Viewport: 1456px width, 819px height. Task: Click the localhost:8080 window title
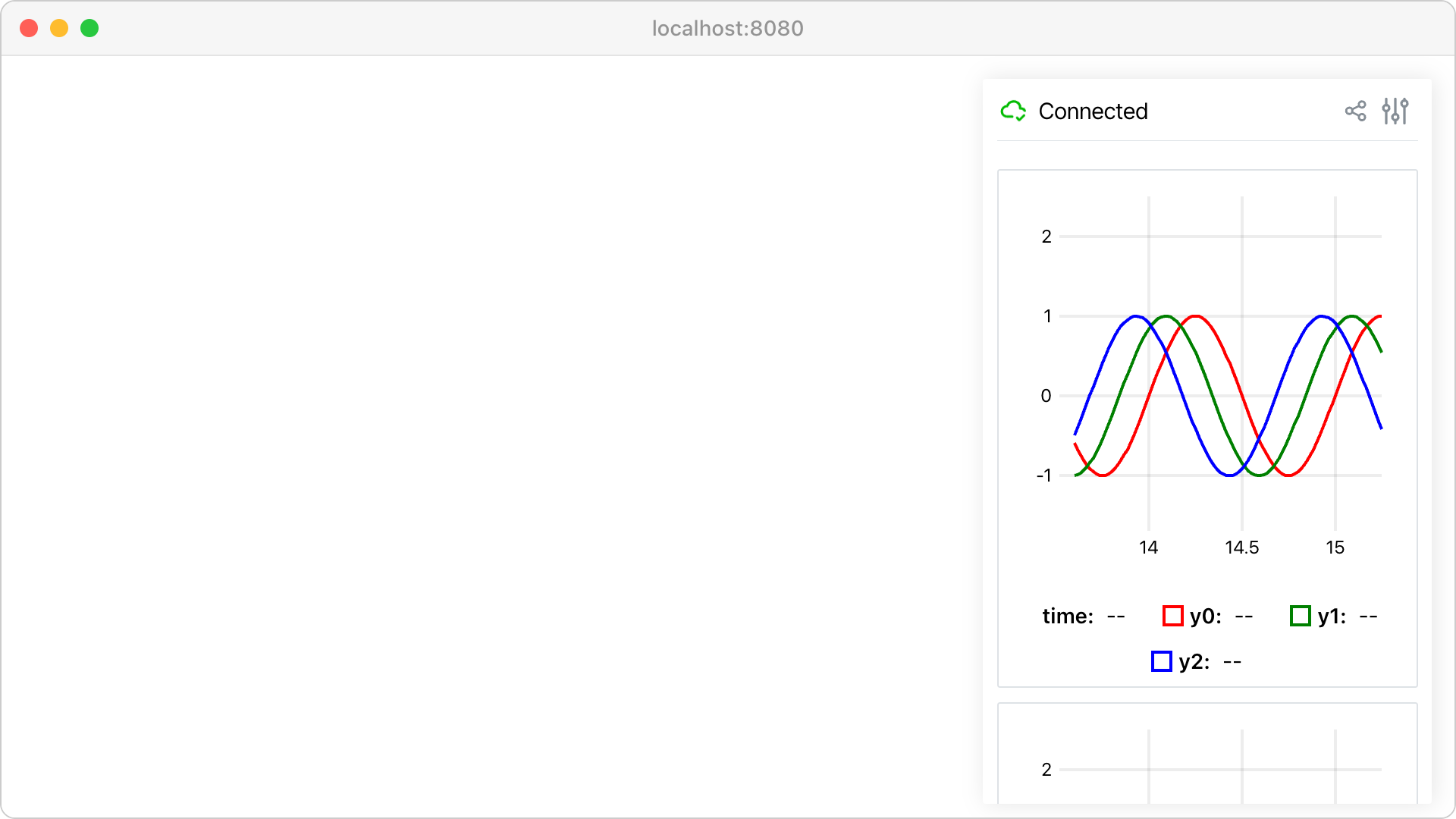(728, 28)
